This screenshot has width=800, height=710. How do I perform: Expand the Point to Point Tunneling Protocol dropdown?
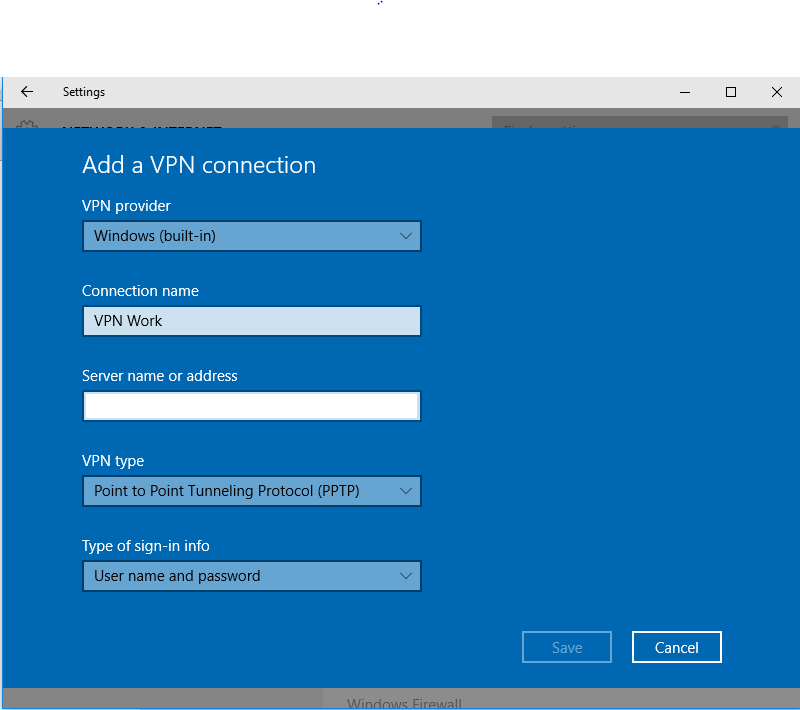[x=252, y=491]
